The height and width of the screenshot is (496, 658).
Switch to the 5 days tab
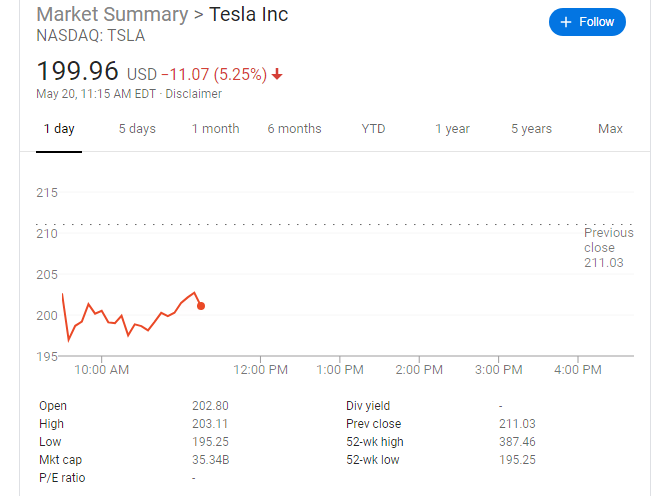(137, 129)
